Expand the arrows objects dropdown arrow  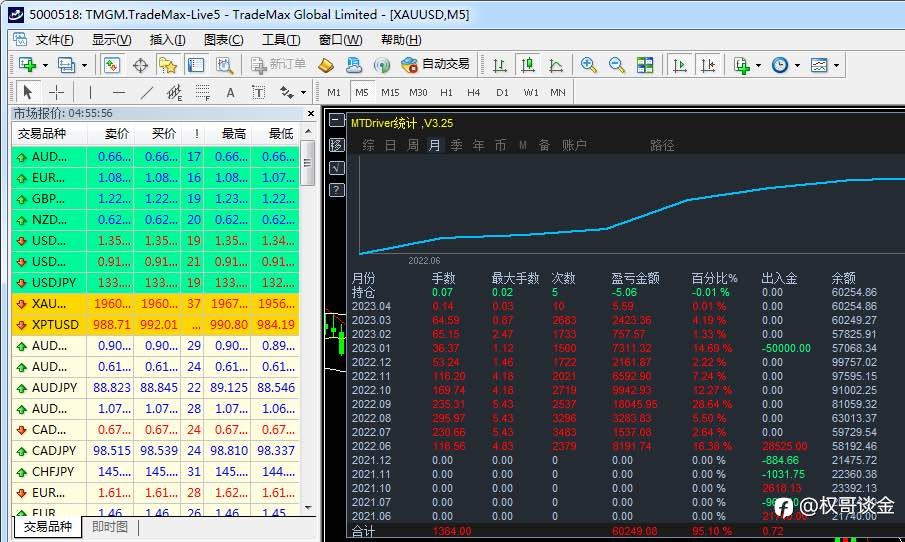pyautogui.click(x=303, y=92)
